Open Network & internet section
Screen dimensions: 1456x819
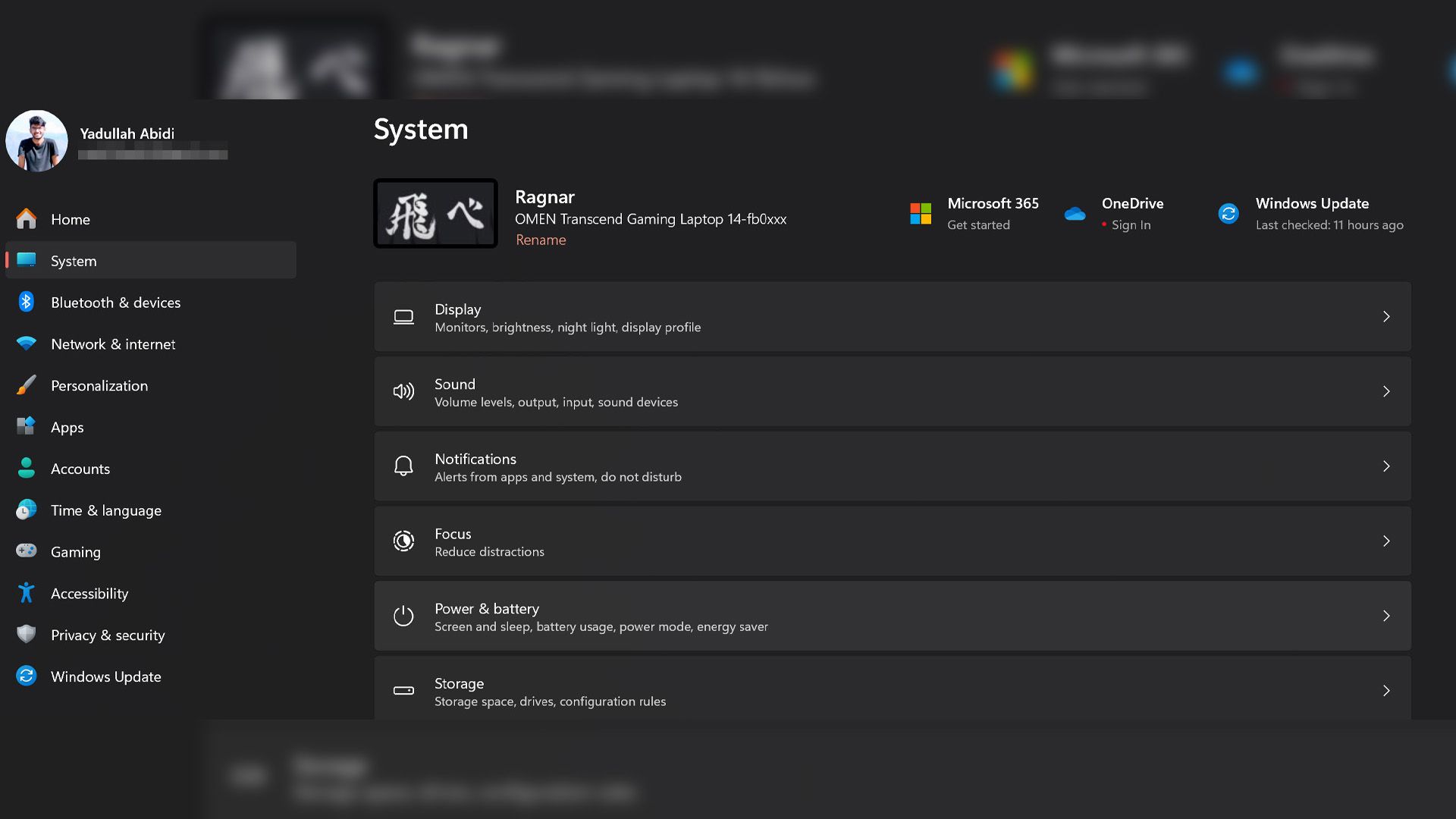(x=151, y=344)
